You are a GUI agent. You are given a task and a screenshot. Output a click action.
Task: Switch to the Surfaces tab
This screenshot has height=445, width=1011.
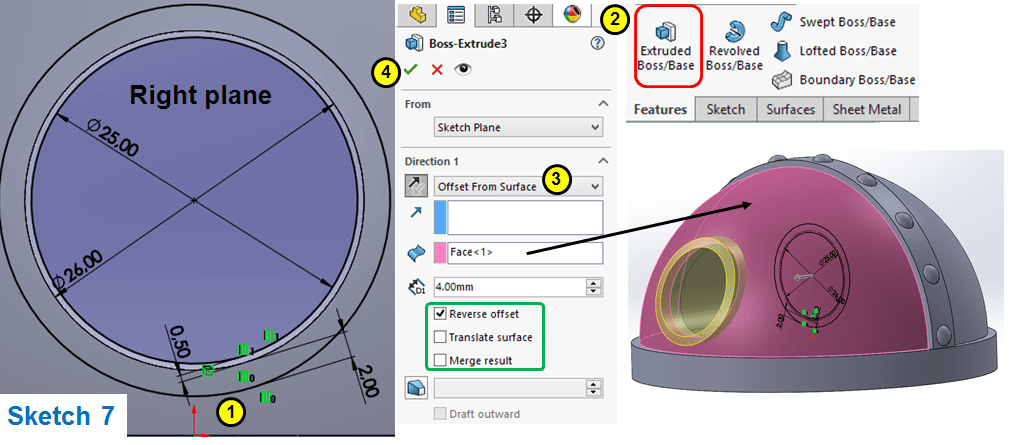(790, 110)
